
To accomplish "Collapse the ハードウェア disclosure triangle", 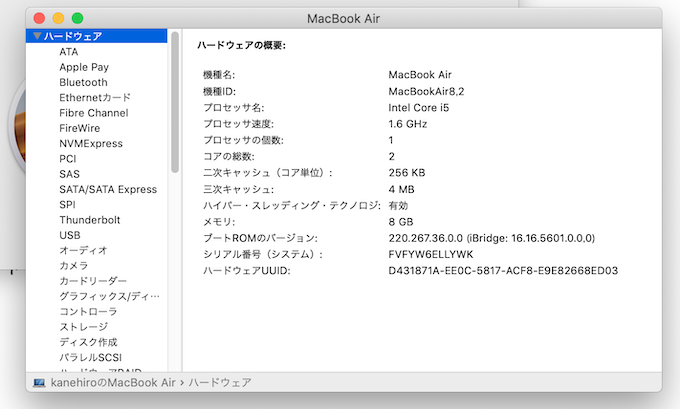I will 37,36.
